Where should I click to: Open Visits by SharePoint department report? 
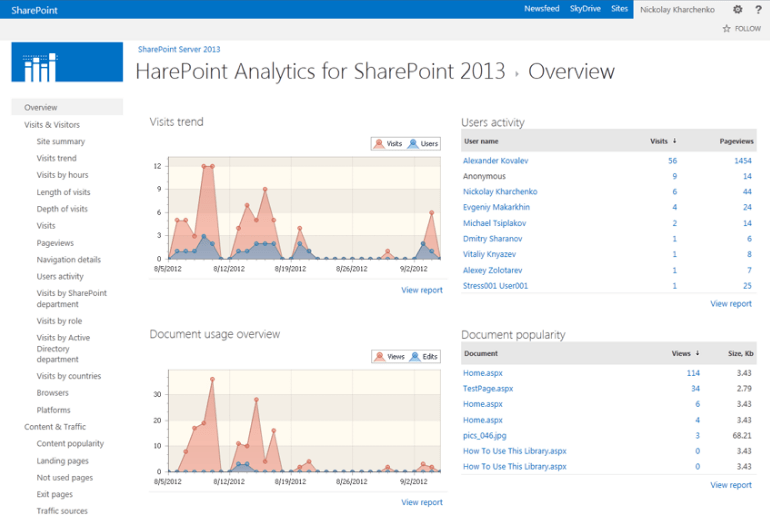[x=71, y=299]
